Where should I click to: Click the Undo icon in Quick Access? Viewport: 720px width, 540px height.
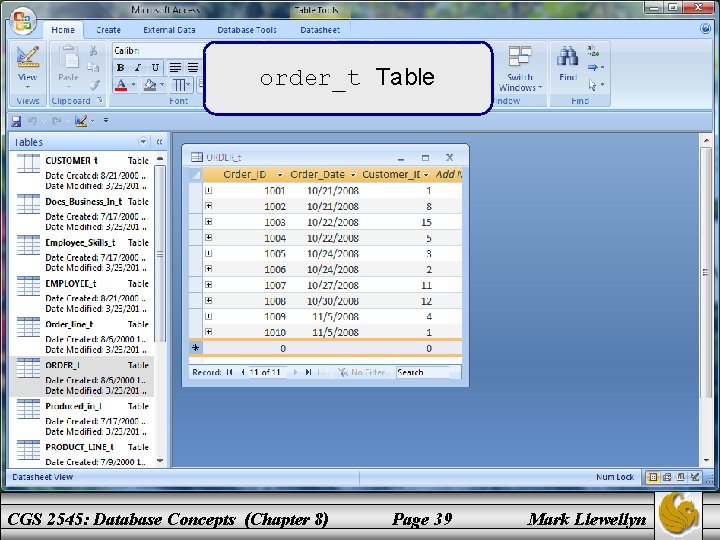pyautogui.click(x=32, y=121)
